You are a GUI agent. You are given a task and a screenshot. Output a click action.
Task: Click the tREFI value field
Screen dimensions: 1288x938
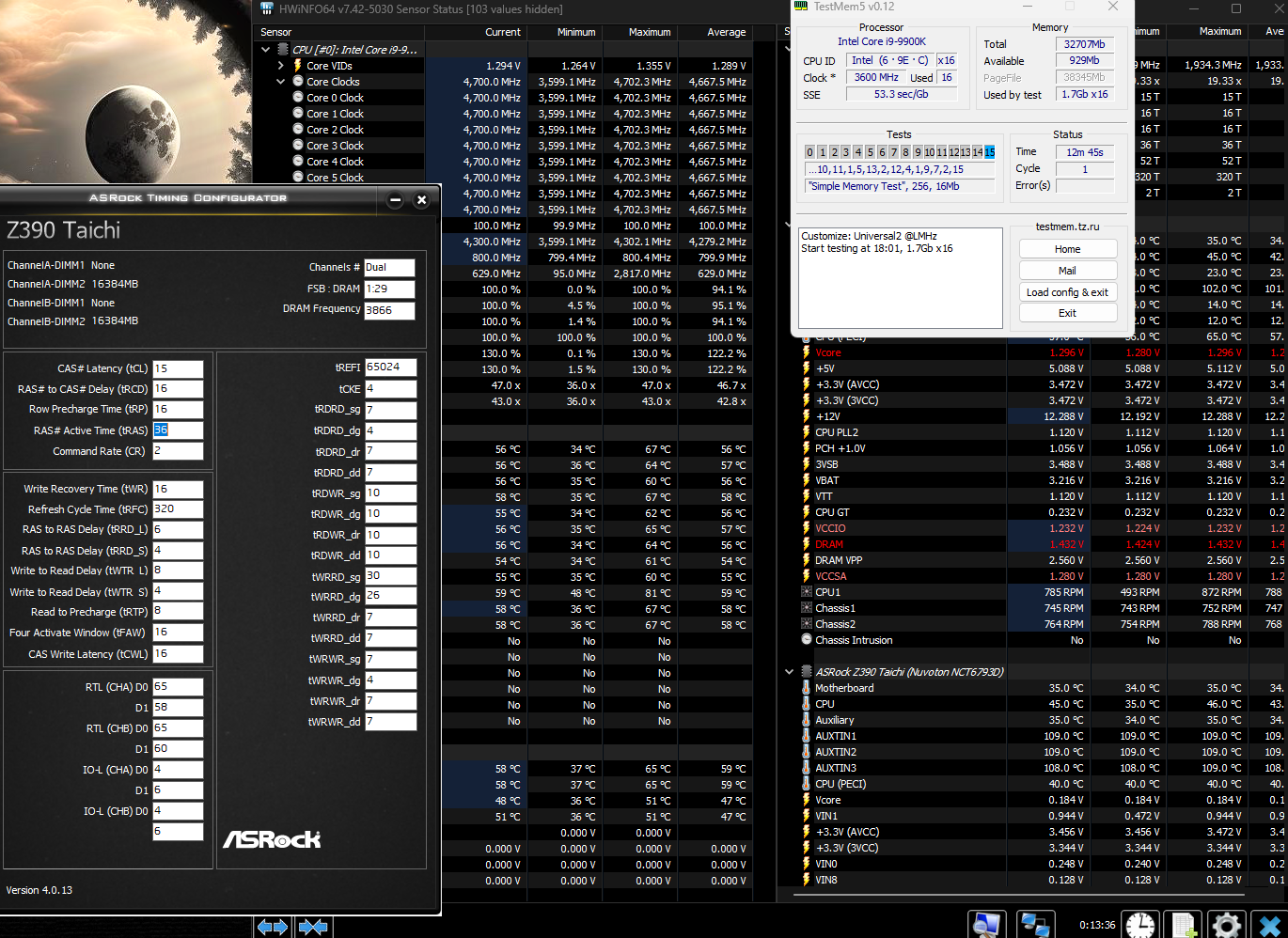coord(390,367)
